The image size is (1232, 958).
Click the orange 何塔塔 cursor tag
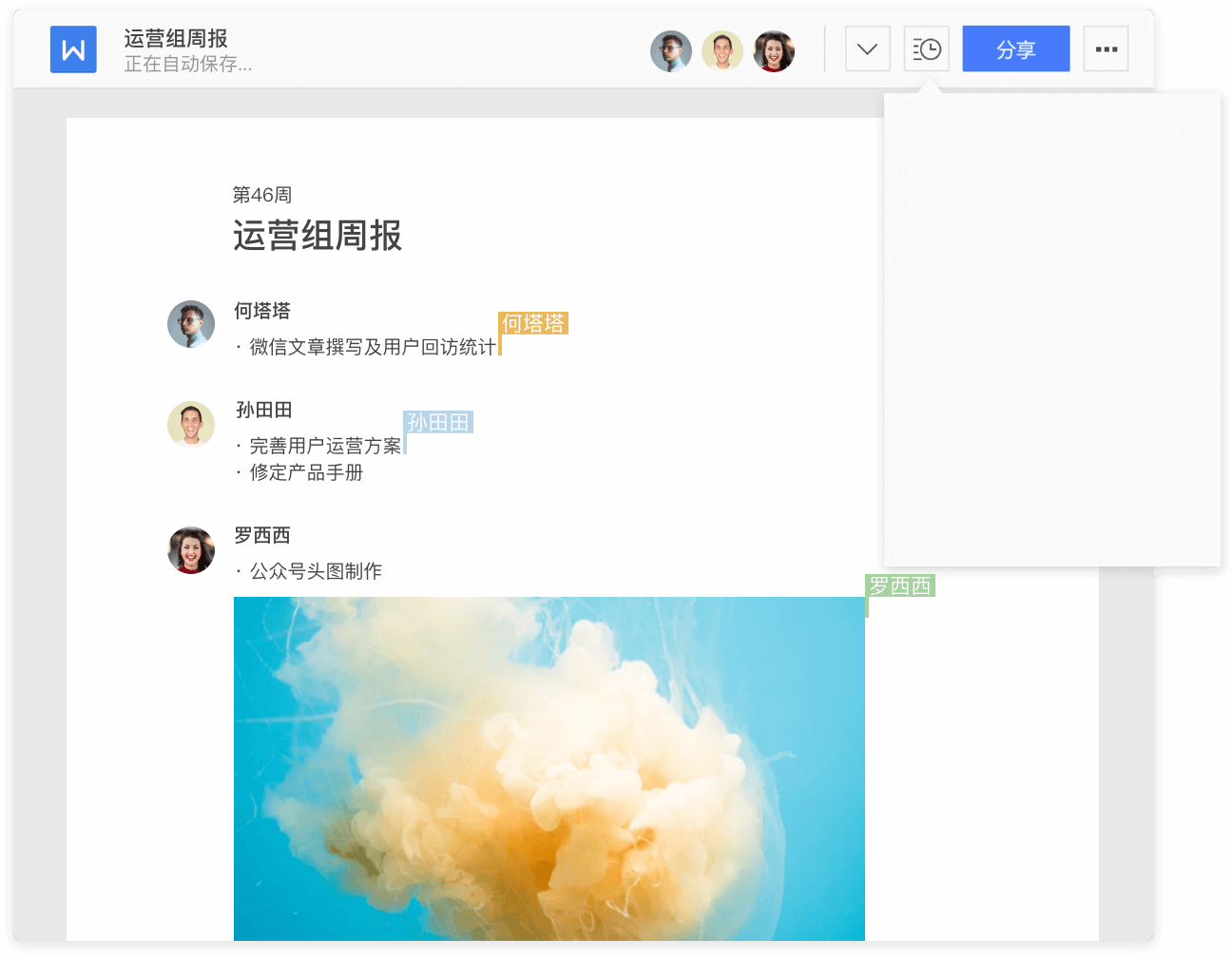[533, 323]
